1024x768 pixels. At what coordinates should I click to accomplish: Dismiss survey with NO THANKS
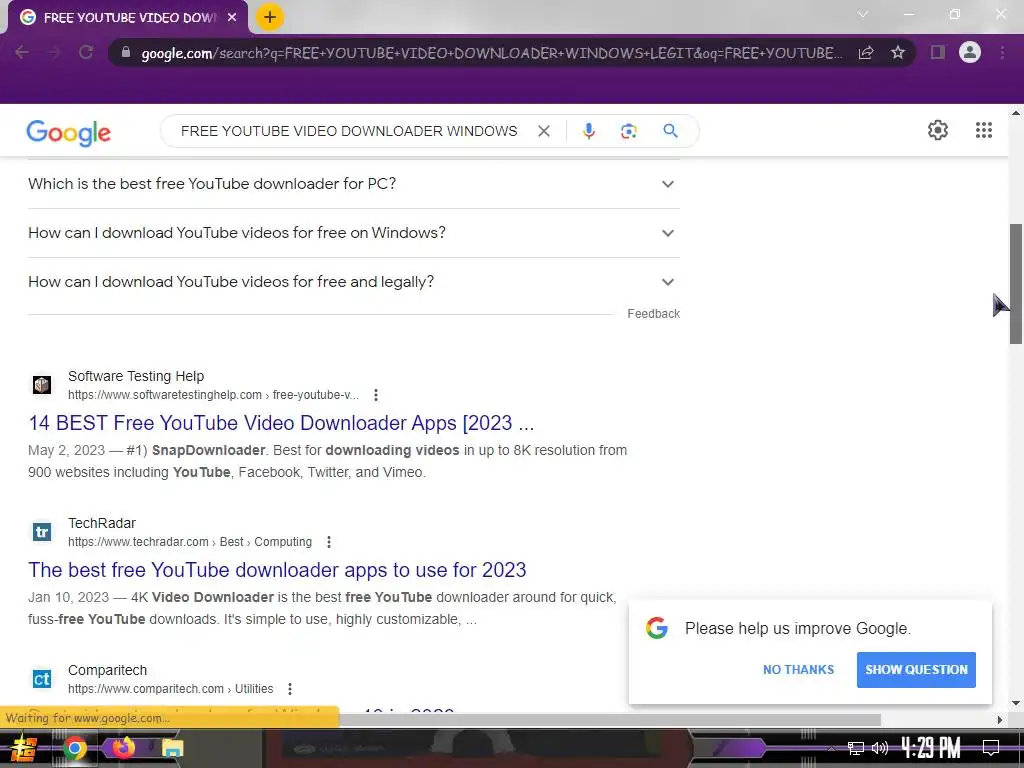click(798, 670)
